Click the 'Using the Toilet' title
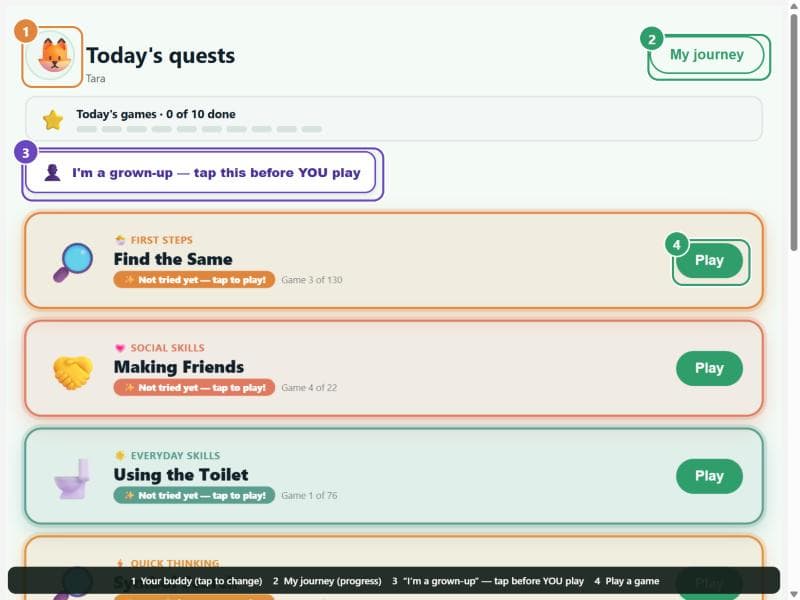Image resolution: width=800 pixels, height=600 pixels. (x=181, y=474)
